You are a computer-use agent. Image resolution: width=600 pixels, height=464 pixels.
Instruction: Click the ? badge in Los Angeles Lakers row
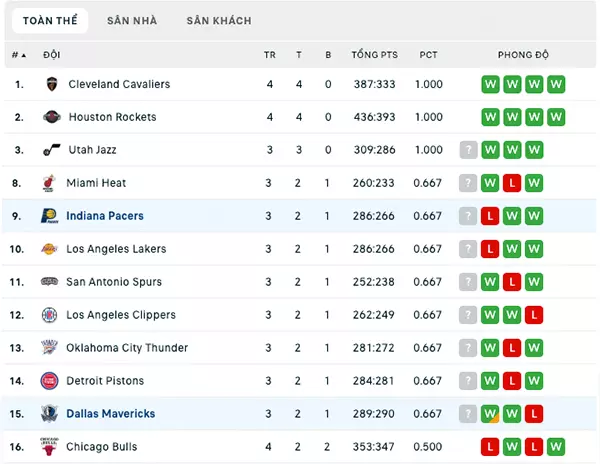coord(468,249)
